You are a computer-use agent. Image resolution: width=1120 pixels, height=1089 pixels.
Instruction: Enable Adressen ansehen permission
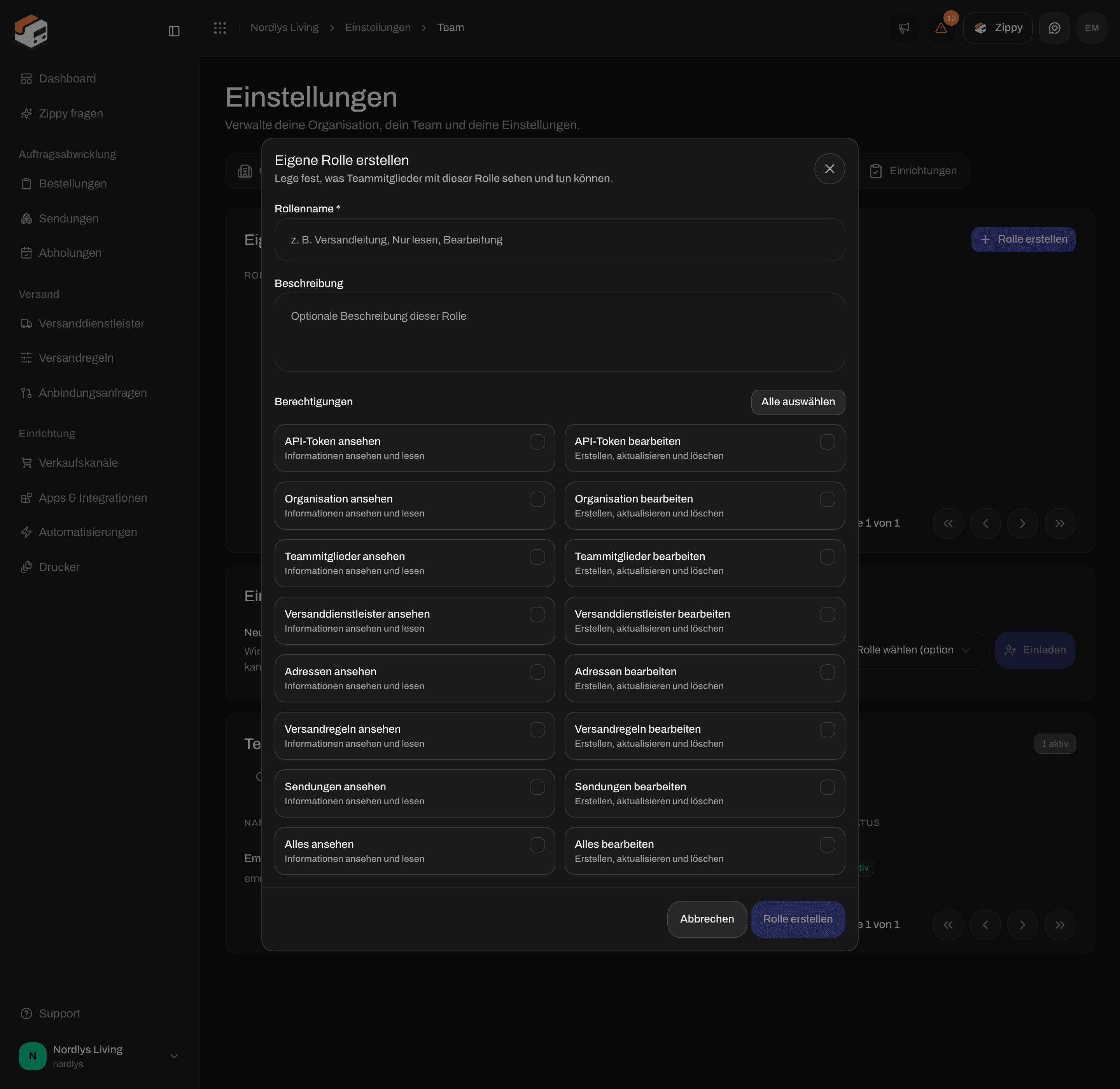pyautogui.click(x=537, y=672)
